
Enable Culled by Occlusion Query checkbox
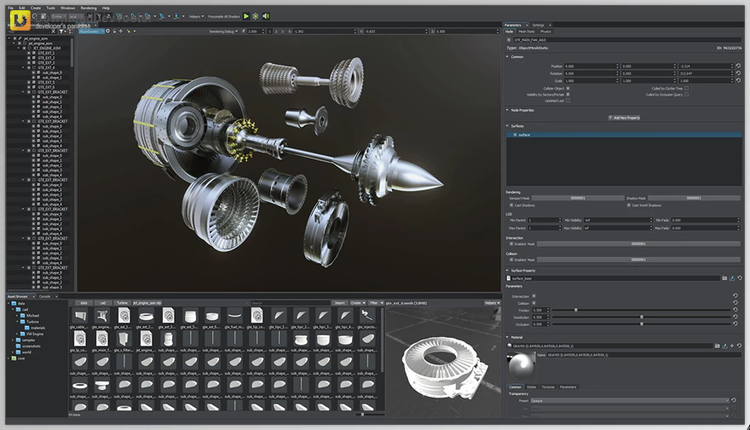point(686,94)
